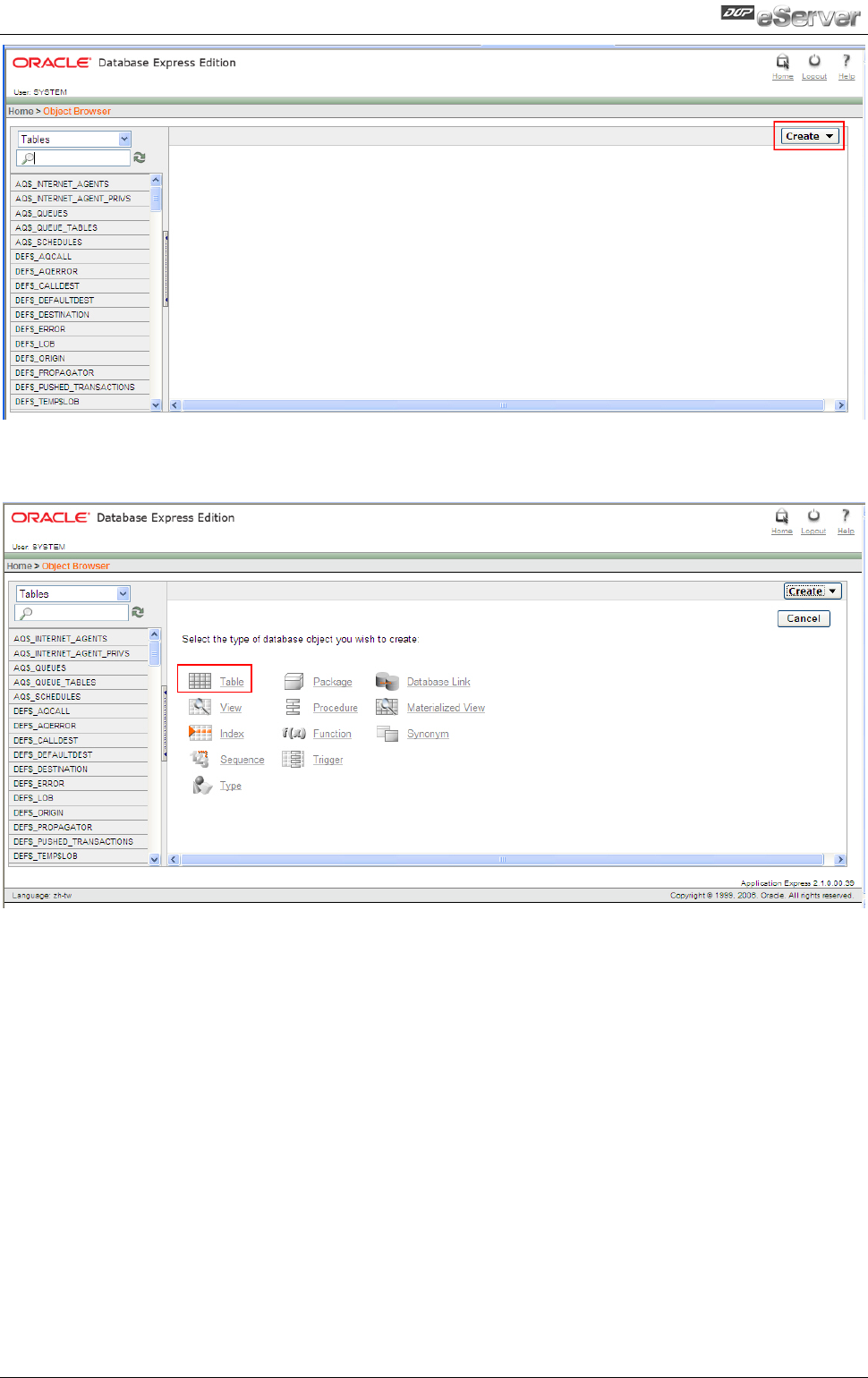The width and height of the screenshot is (868, 1378).
Task: Click Home breadcrumb in lower screenshot
Action: pyautogui.click(x=19, y=566)
